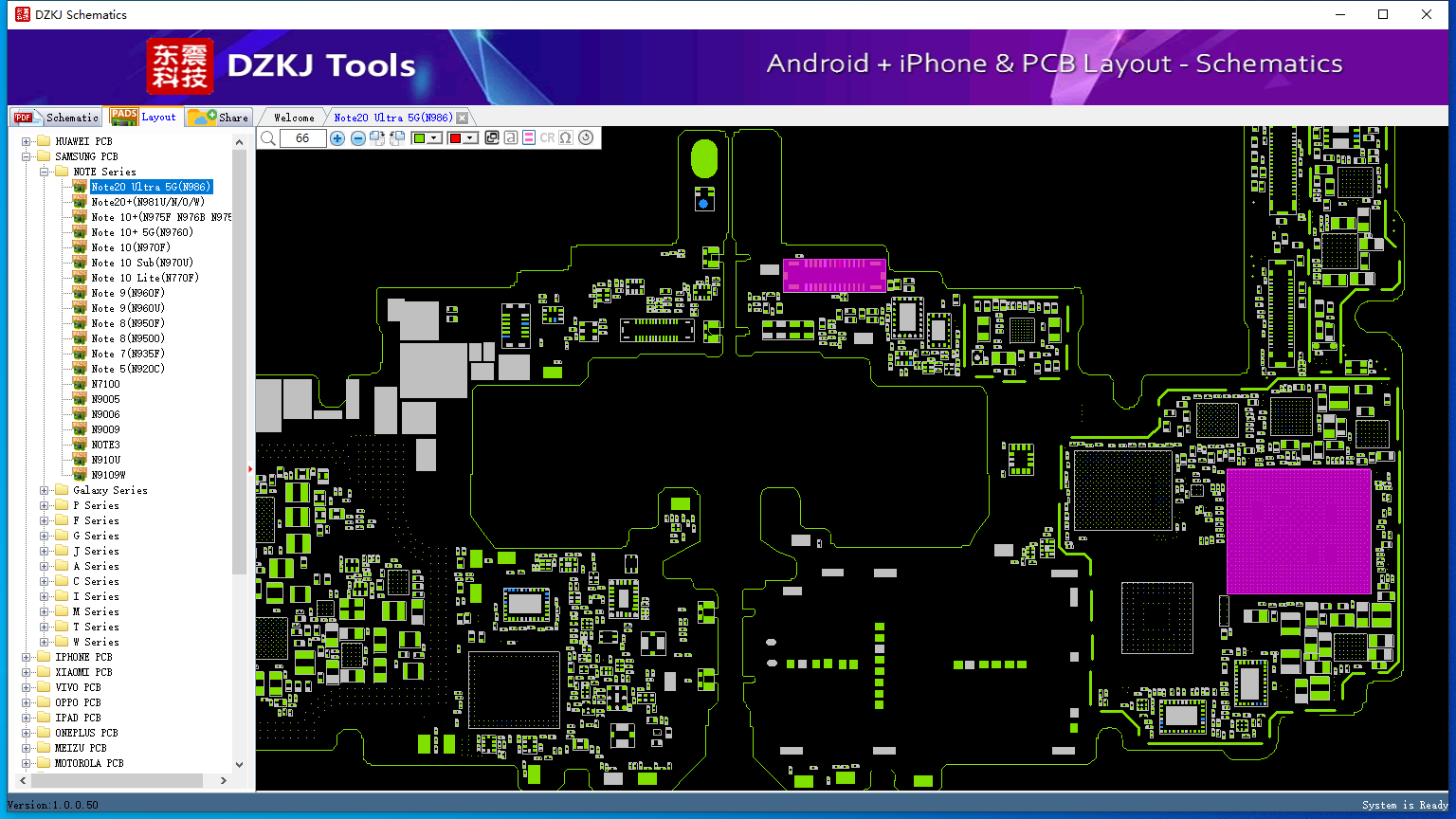Click the magnifier search icon in toolbar

click(268, 138)
